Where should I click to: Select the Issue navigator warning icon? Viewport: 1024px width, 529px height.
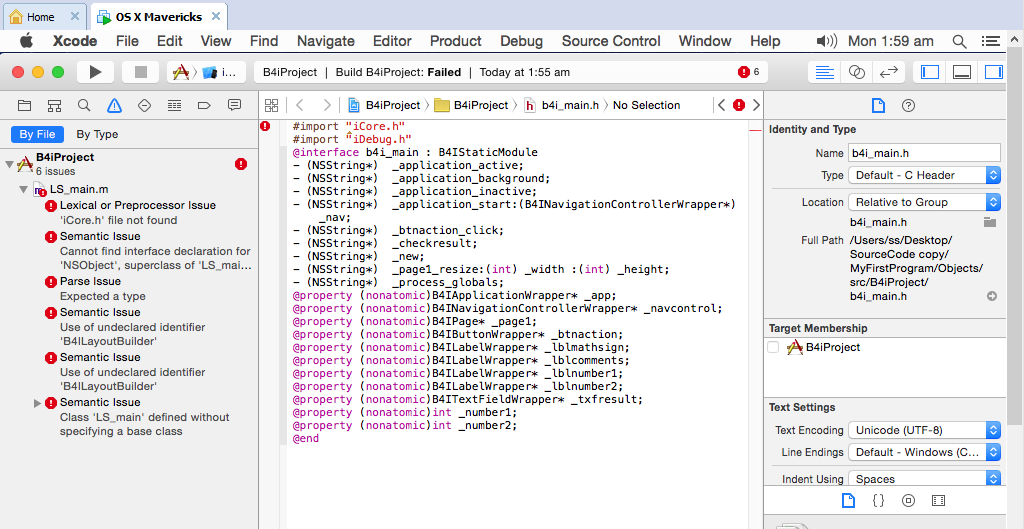[x=114, y=105]
